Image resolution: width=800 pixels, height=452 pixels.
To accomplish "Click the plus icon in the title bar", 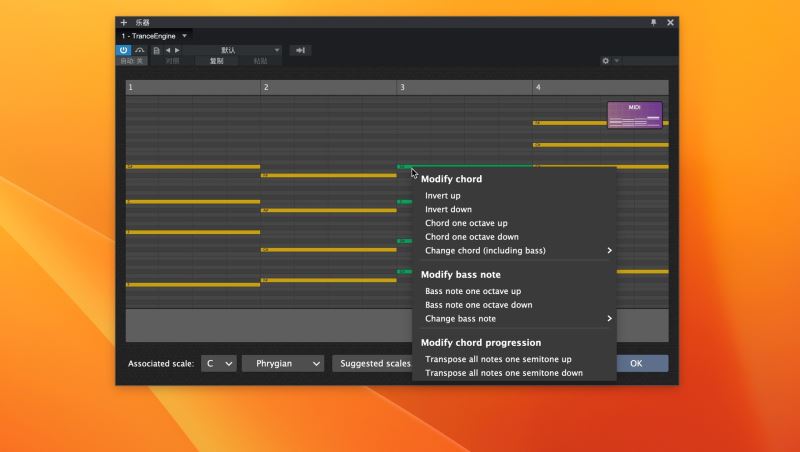I will (124, 22).
